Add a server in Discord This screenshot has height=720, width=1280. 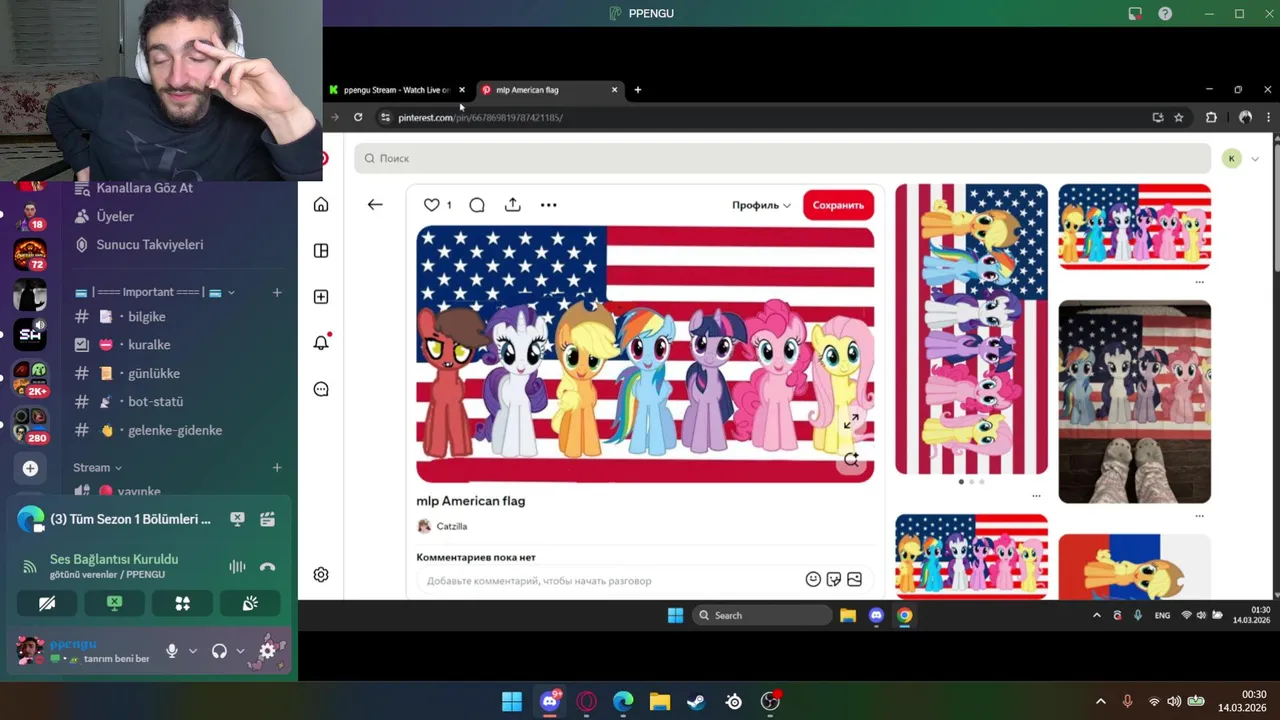click(x=30, y=468)
